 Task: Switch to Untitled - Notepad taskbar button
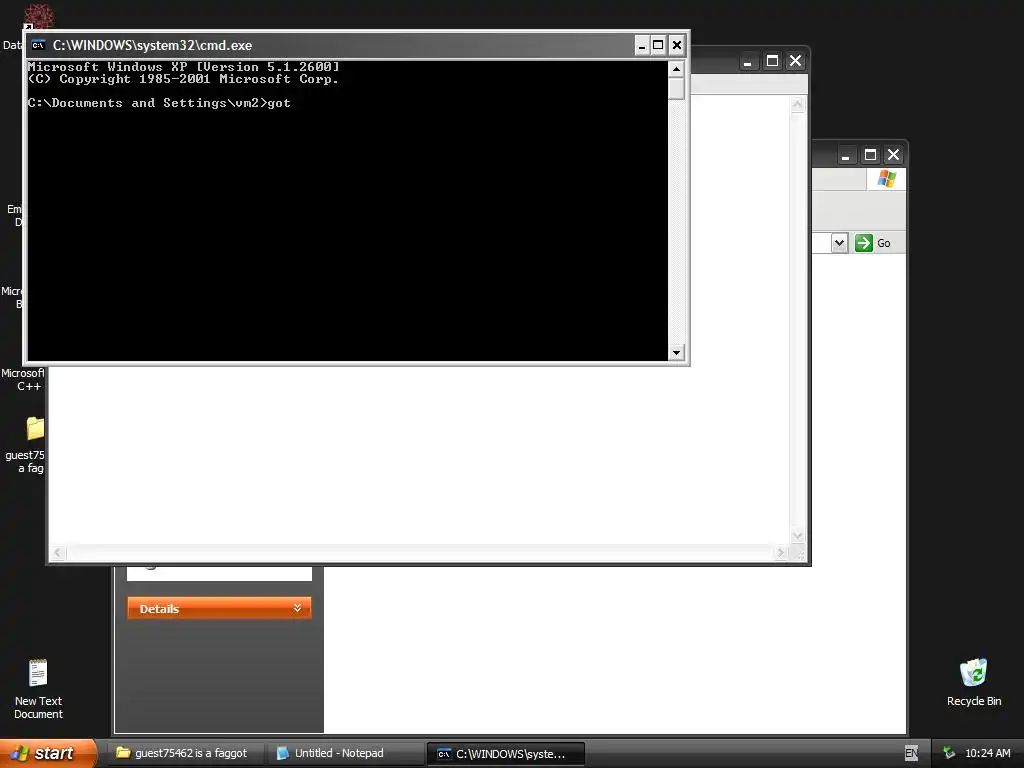344,753
